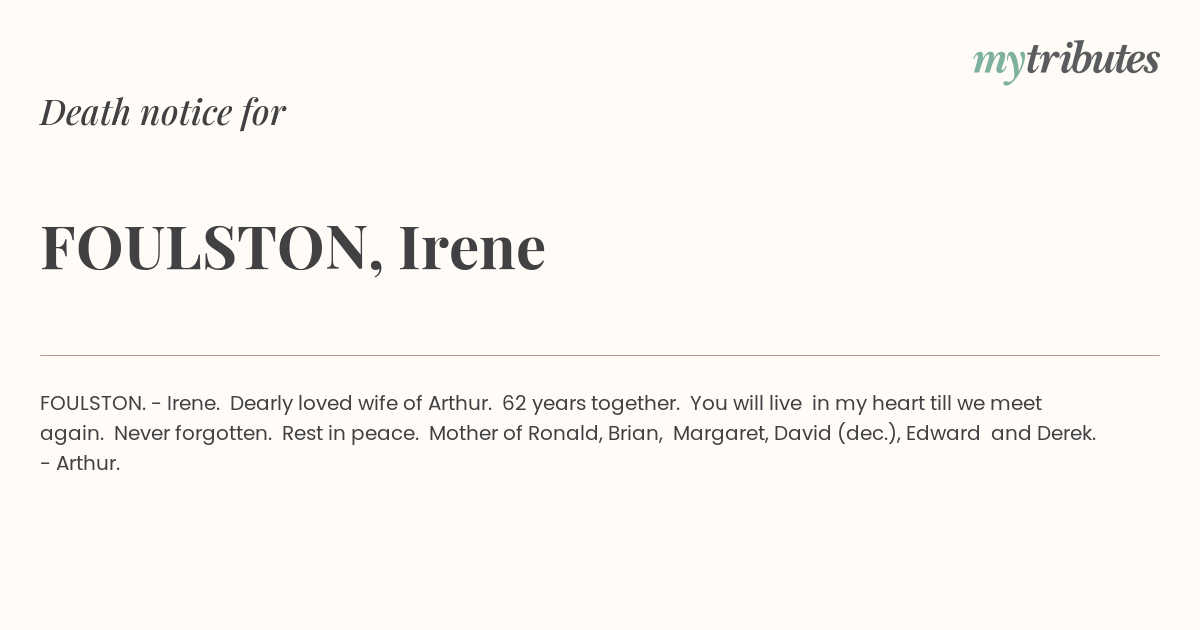Select "Dearly loved wife of Arthur."

tap(361, 403)
